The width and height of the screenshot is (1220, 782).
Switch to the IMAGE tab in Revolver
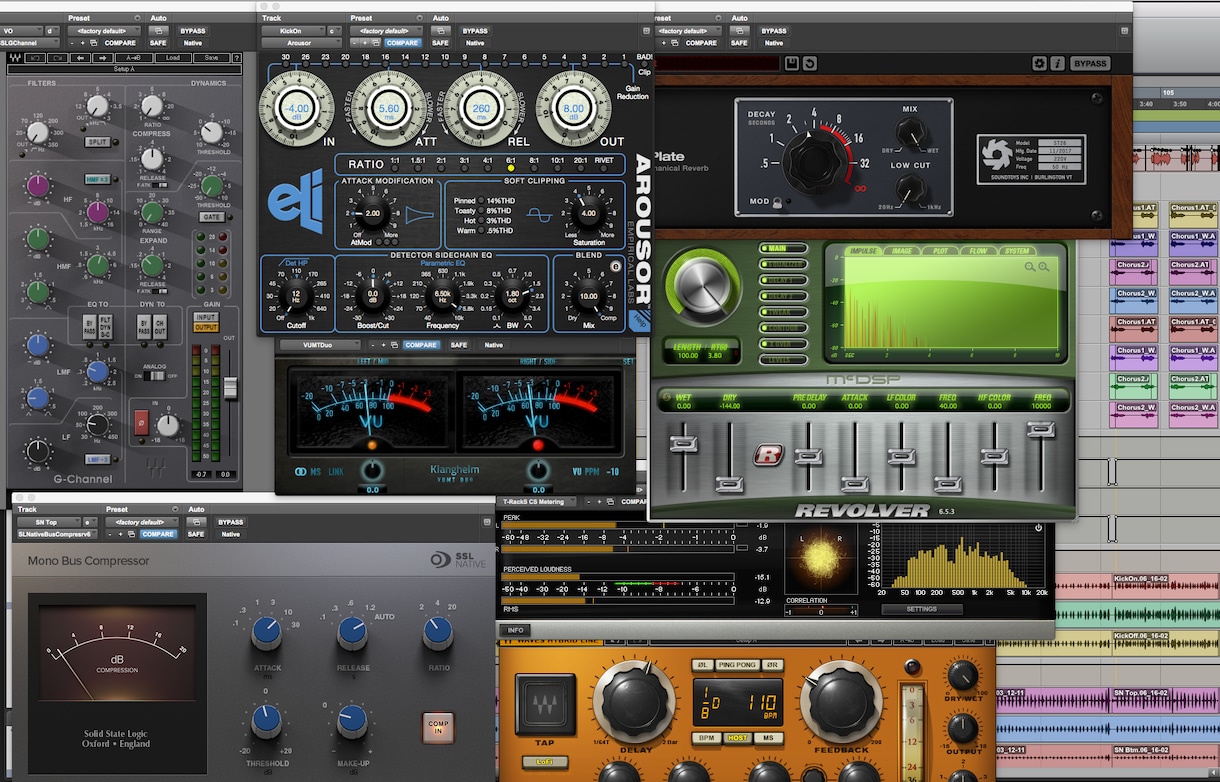[x=901, y=251]
